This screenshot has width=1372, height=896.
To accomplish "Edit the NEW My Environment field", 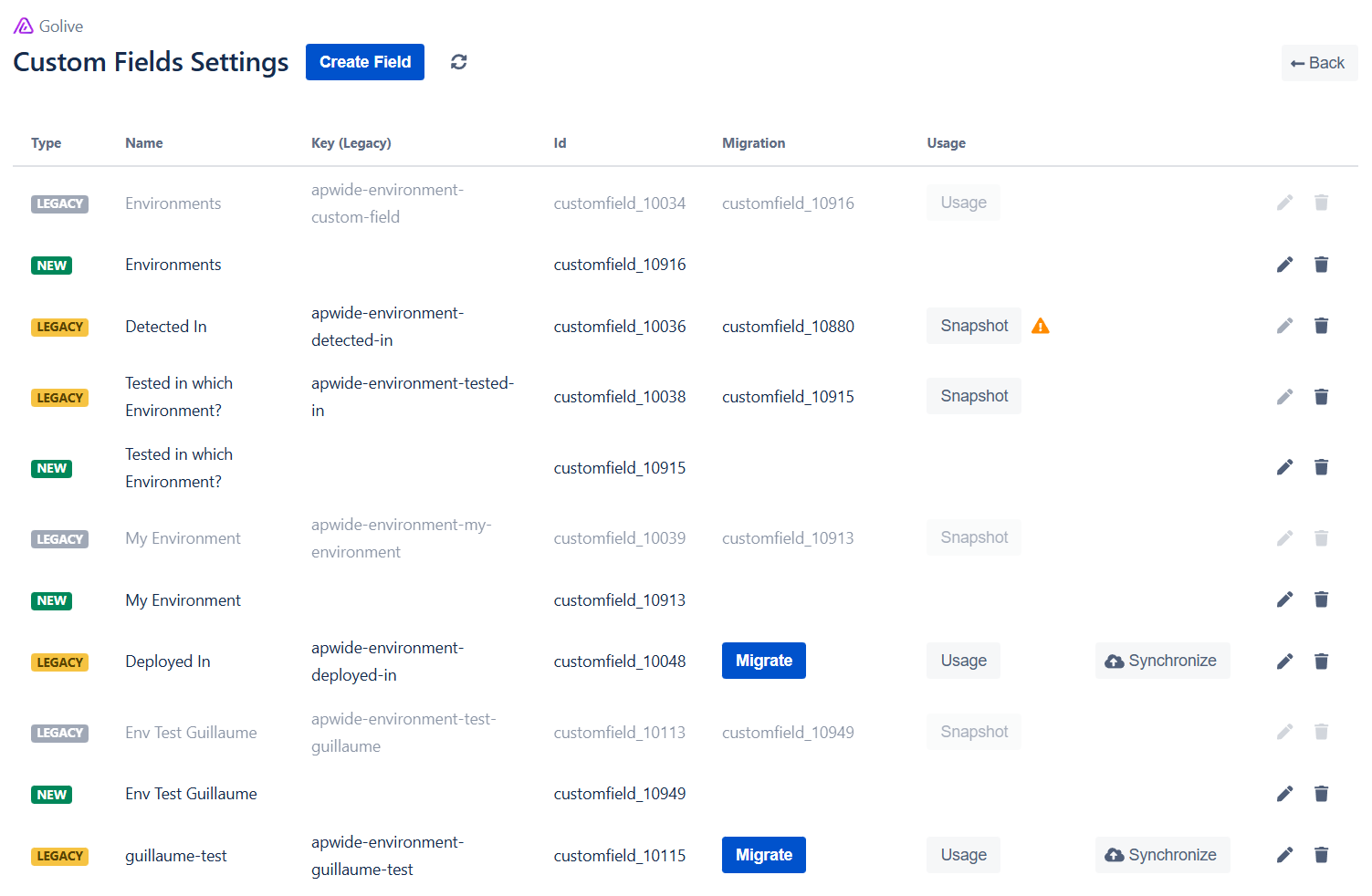I will coord(1284,599).
